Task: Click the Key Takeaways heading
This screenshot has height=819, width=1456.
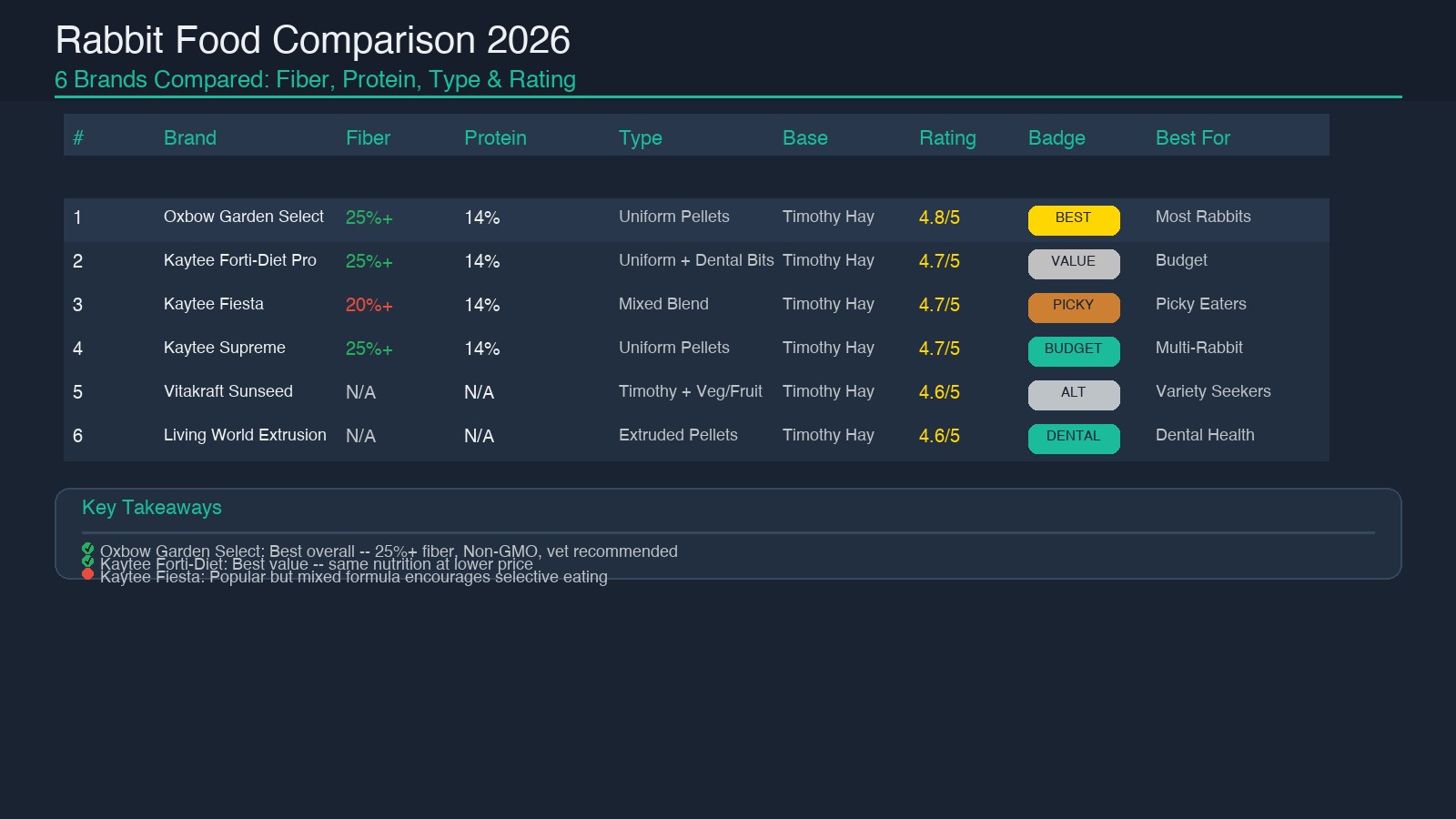Action: pyautogui.click(x=152, y=508)
